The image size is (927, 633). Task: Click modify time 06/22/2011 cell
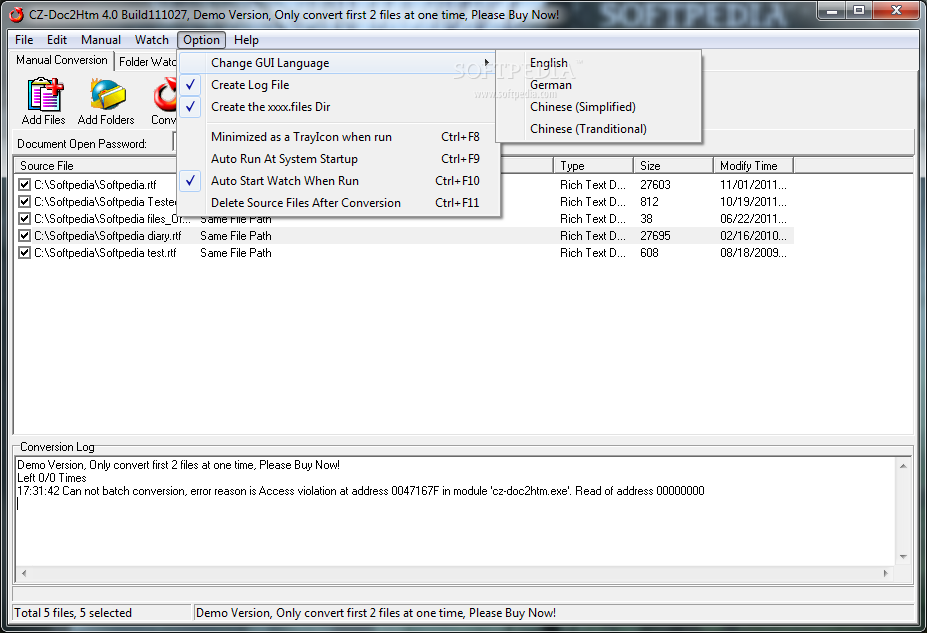tap(753, 219)
